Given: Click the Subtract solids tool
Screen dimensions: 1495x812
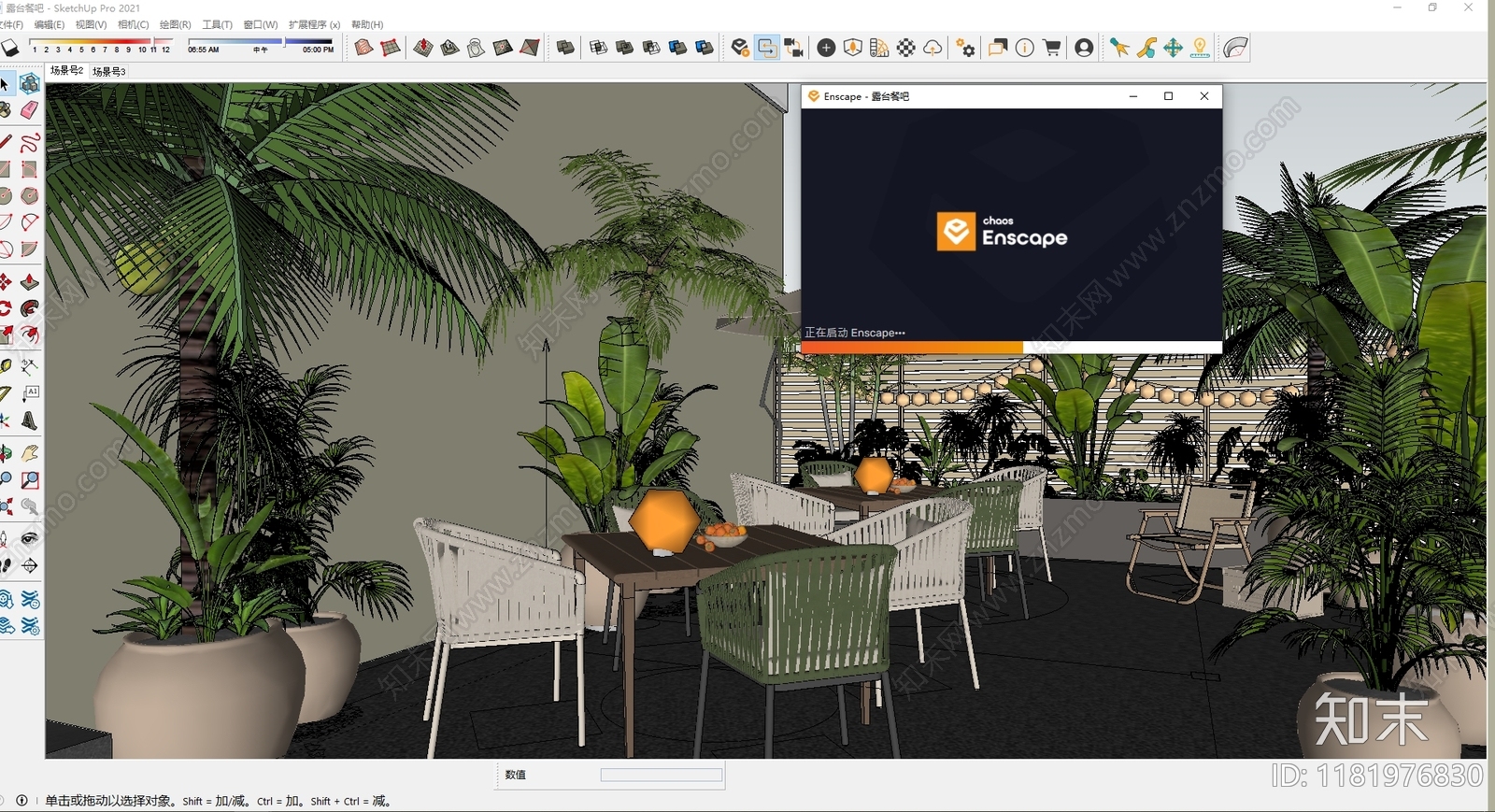Looking at the screenshot, I should 651,48.
